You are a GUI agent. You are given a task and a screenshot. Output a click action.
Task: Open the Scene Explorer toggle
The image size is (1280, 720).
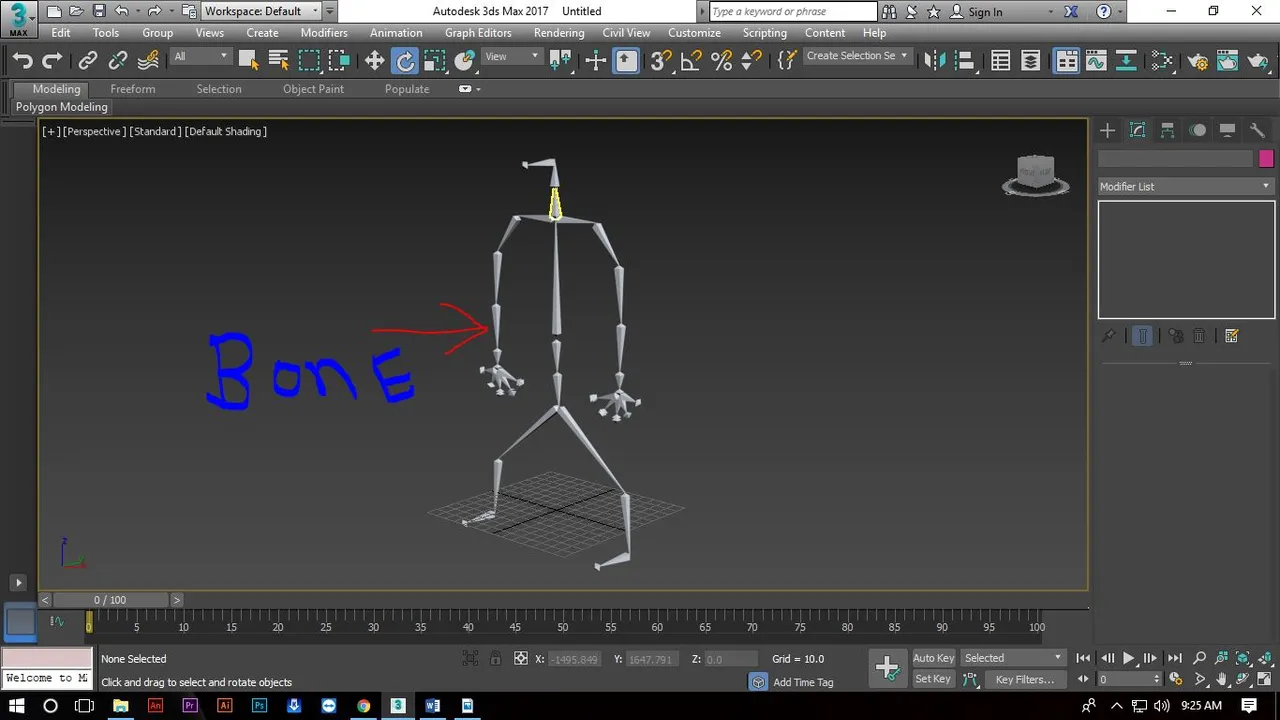[1001, 61]
